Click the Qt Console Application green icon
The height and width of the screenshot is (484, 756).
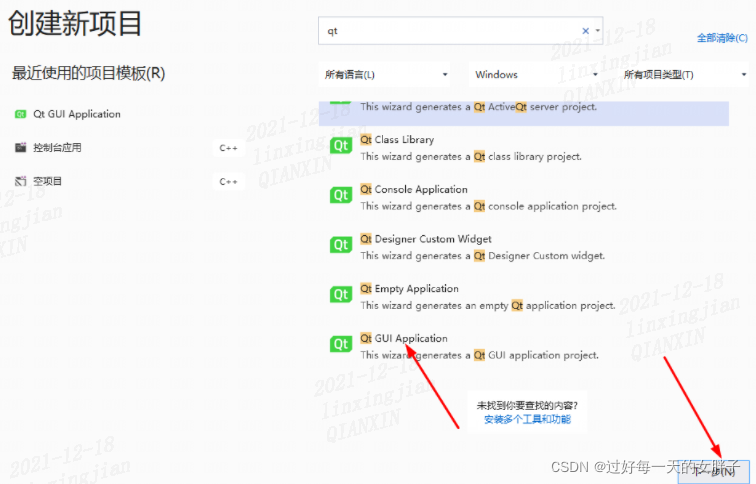(x=341, y=195)
